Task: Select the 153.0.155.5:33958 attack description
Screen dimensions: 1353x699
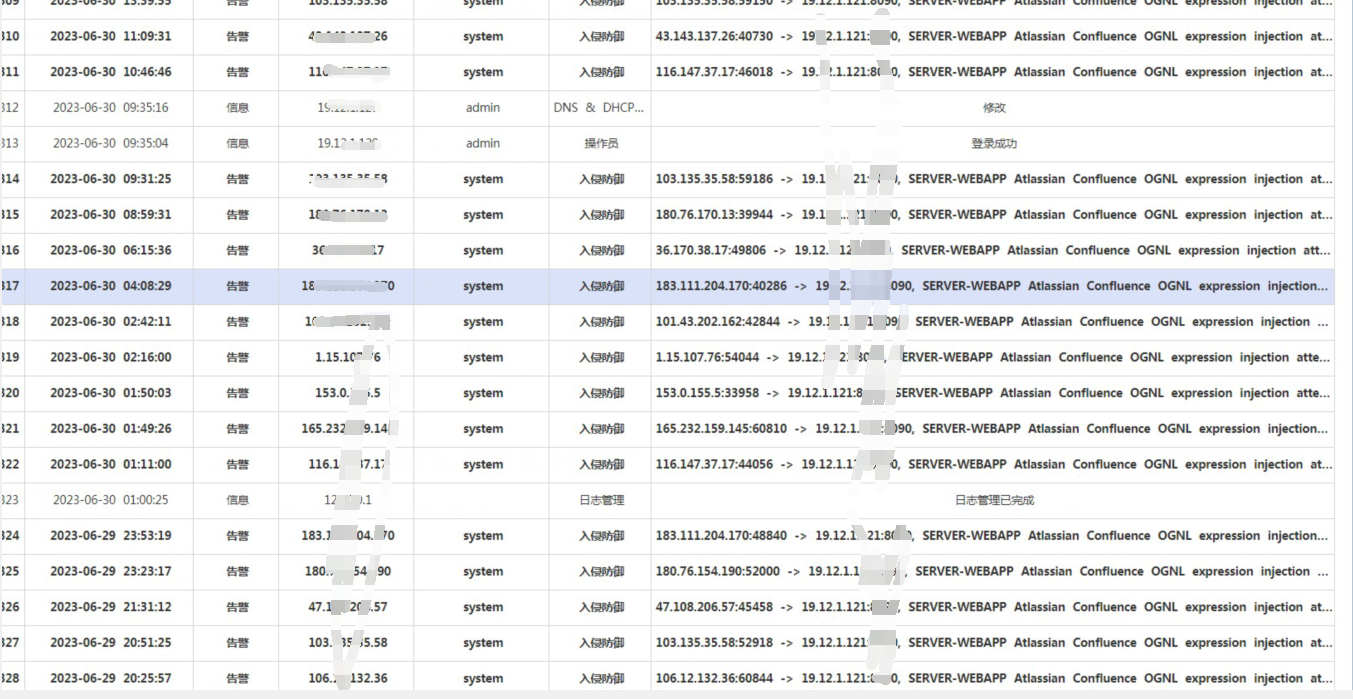Action: 993,394
